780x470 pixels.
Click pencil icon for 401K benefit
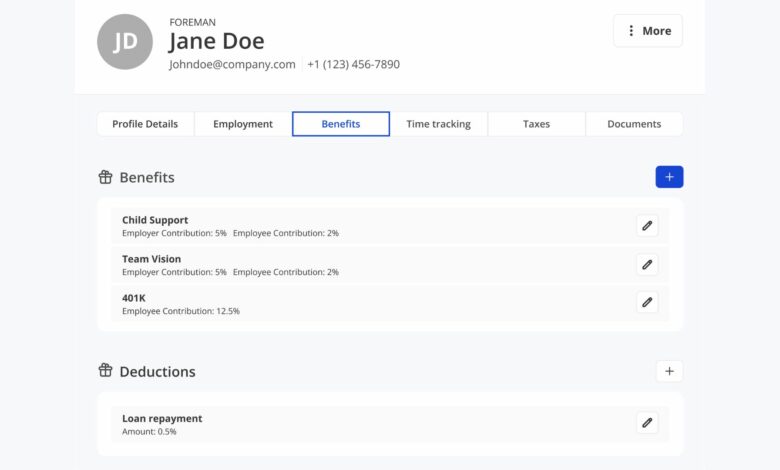pos(647,302)
